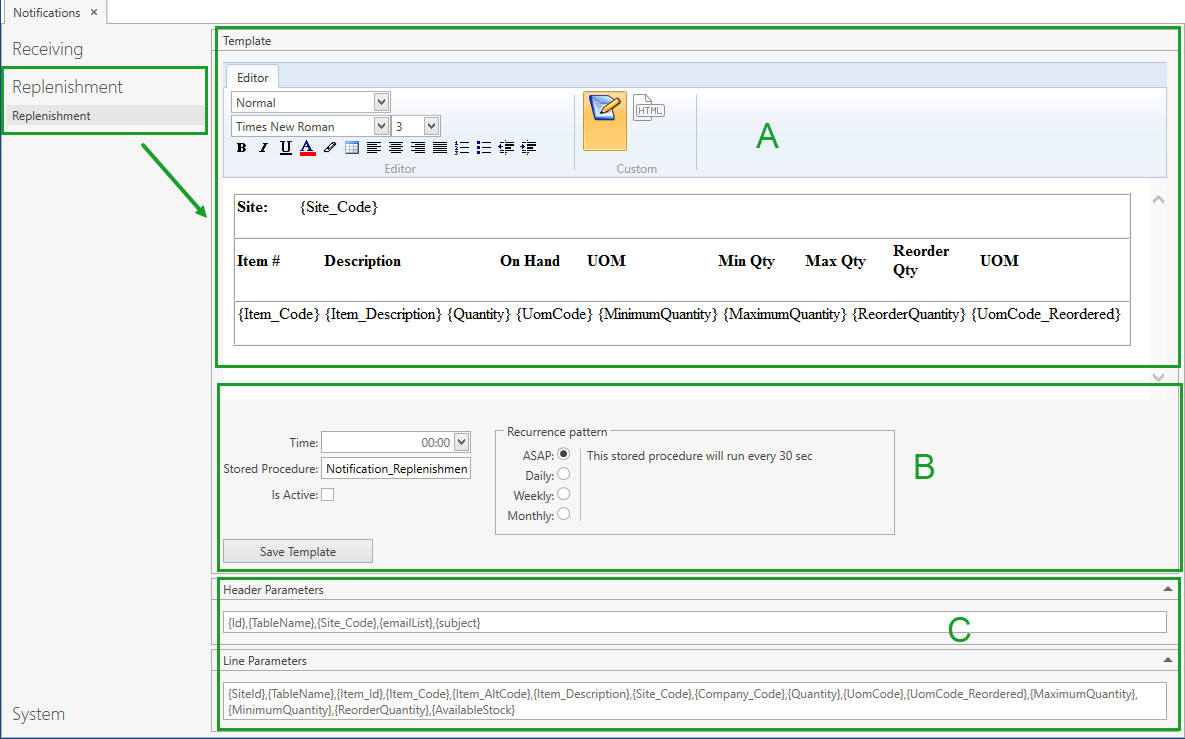Underline the selected text
Viewport: 1185px width, 739px height.
tap(285, 148)
